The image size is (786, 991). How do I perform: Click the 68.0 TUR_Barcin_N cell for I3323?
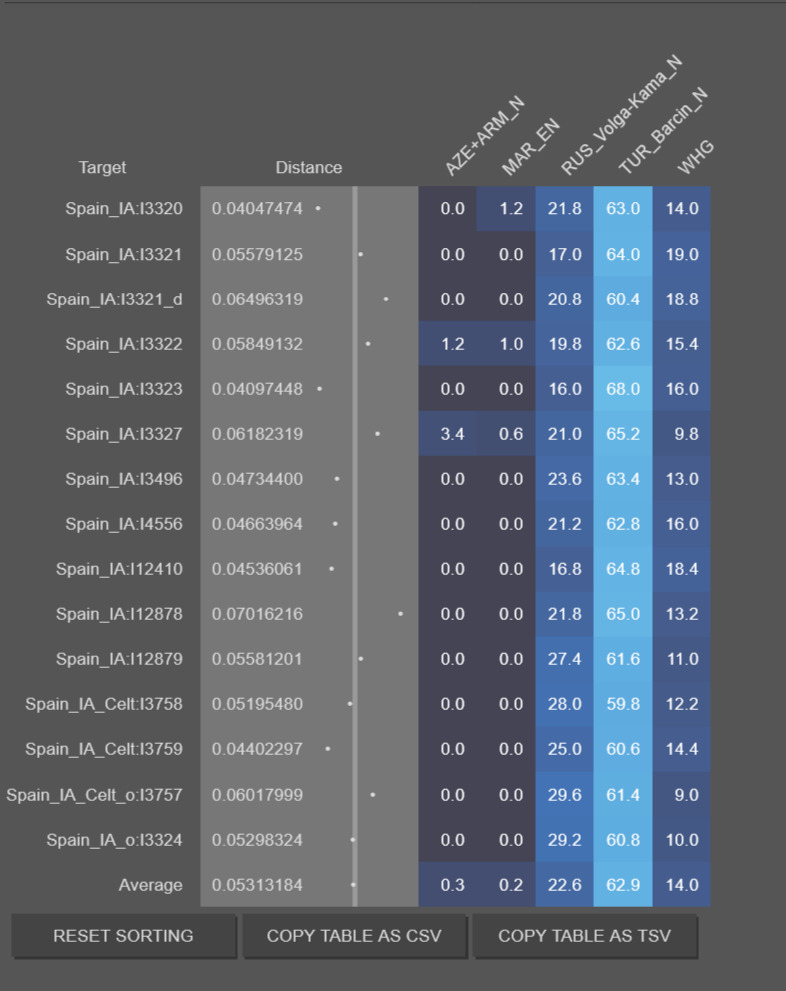623,389
